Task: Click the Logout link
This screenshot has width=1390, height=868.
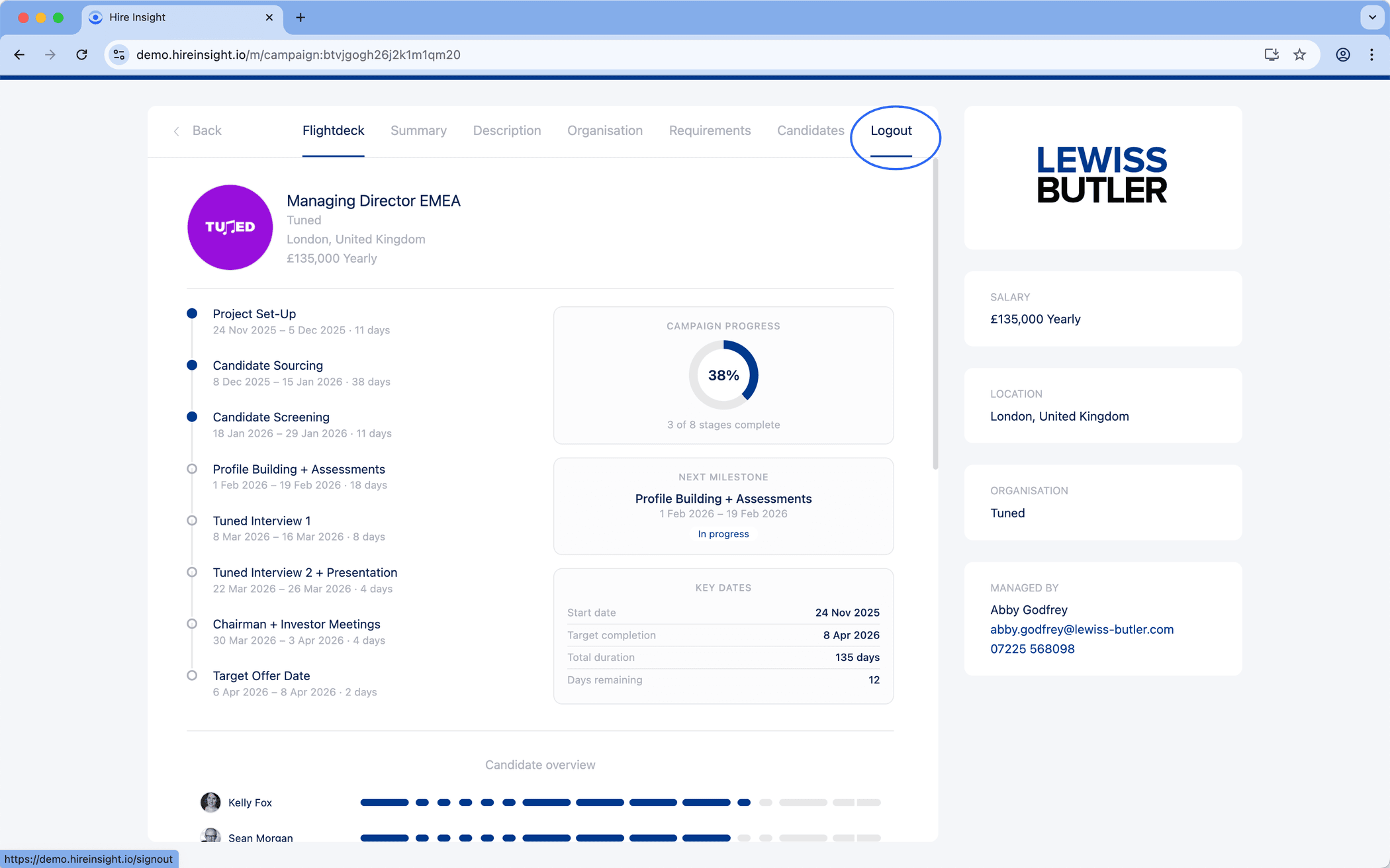Action: (891, 130)
